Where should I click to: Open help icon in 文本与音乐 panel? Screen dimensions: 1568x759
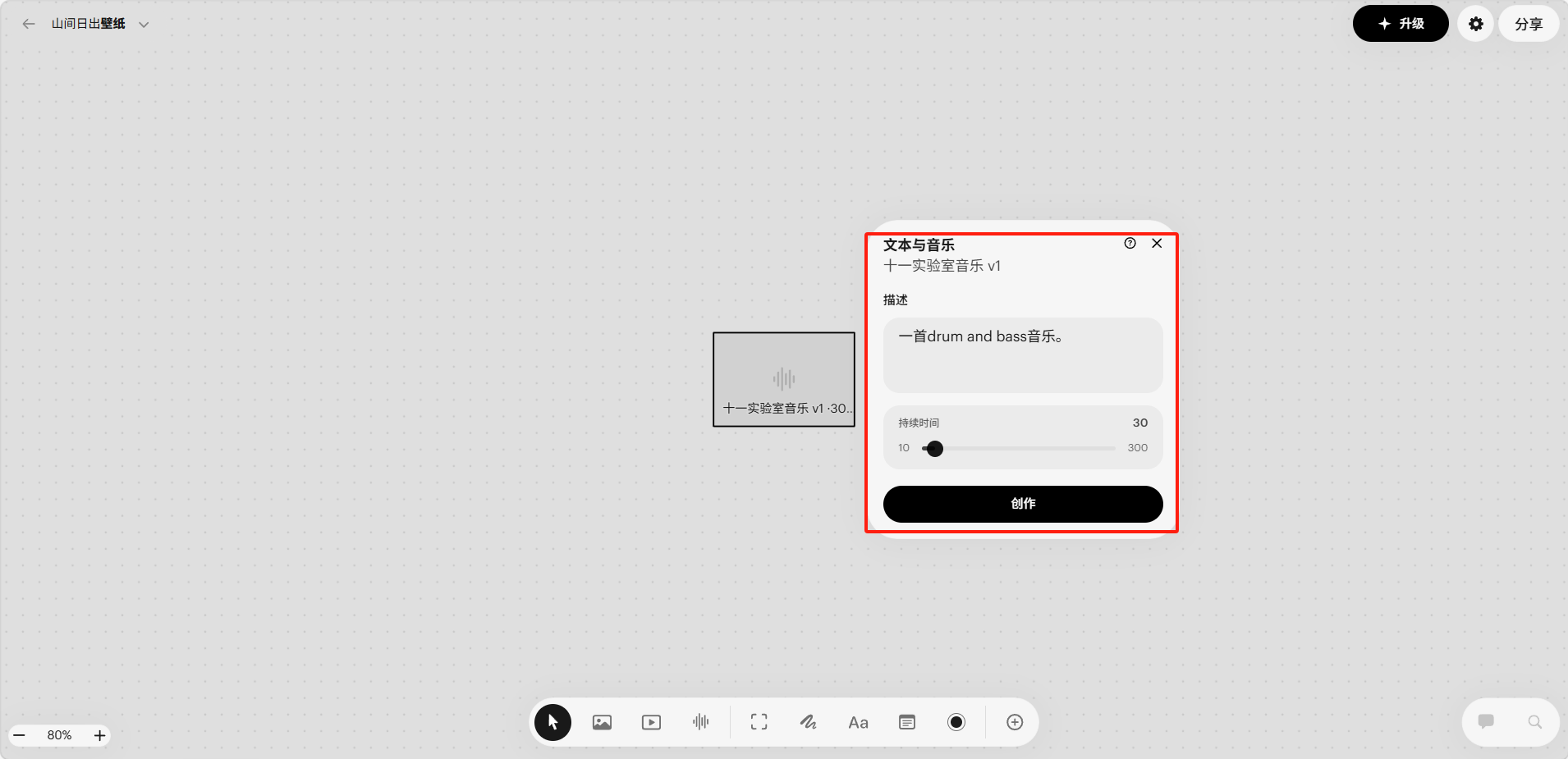pyautogui.click(x=1130, y=244)
